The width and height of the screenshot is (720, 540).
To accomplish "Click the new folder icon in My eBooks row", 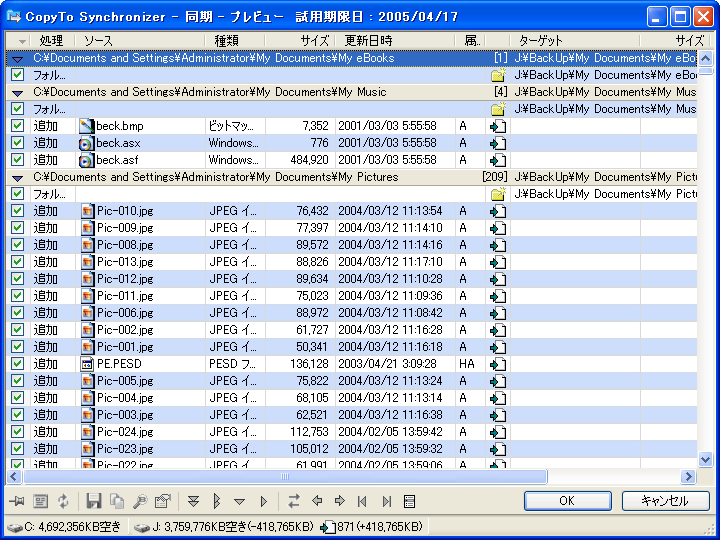I will [x=498, y=75].
